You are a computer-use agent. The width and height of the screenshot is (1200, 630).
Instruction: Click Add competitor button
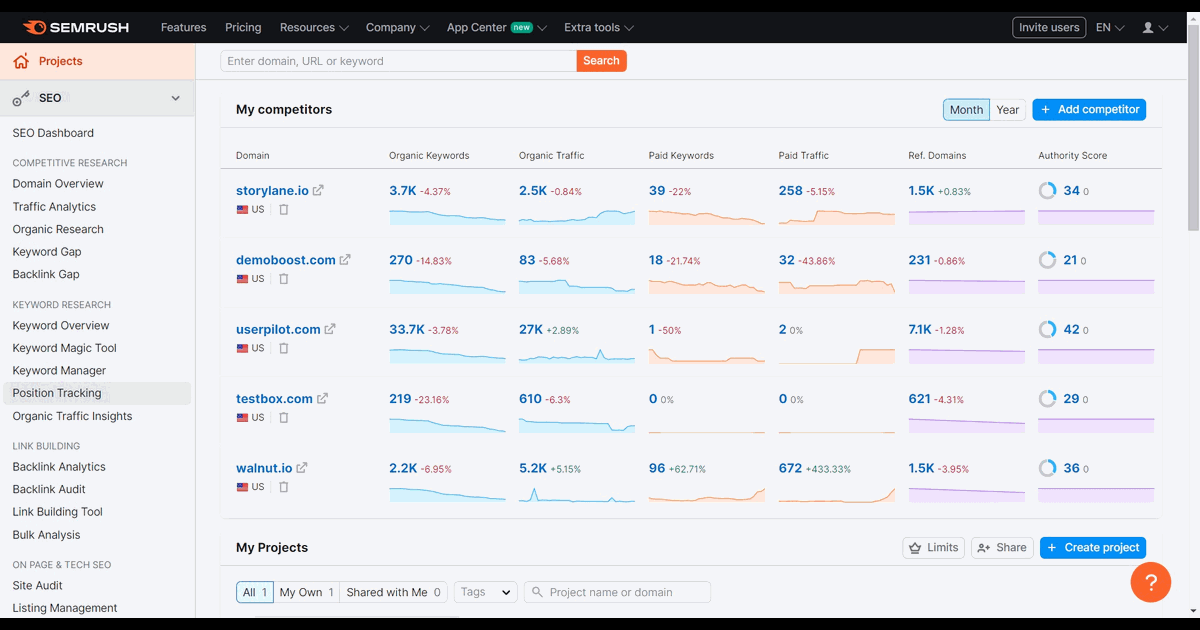[1089, 110]
